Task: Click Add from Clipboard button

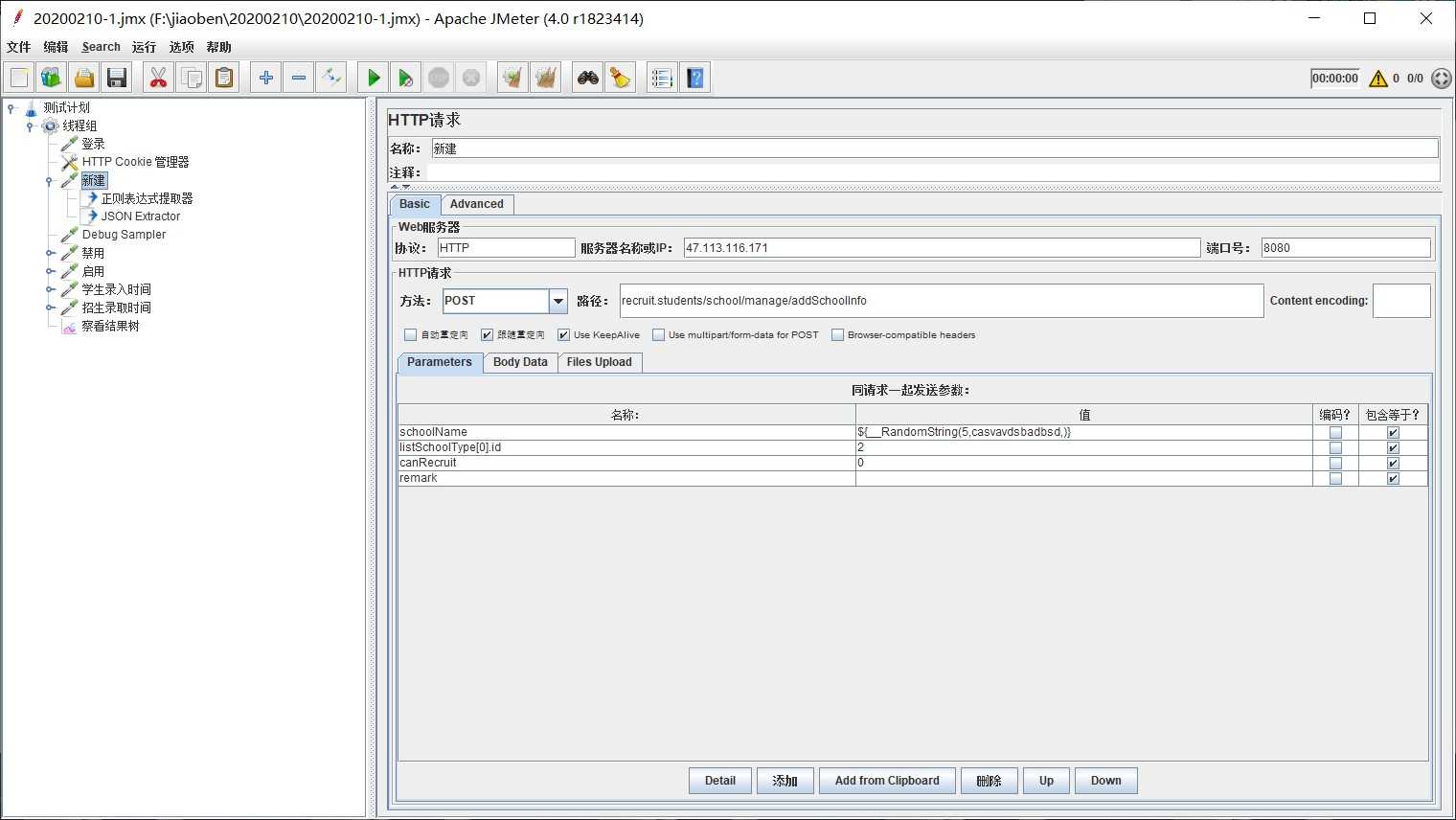Action: (887, 781)
